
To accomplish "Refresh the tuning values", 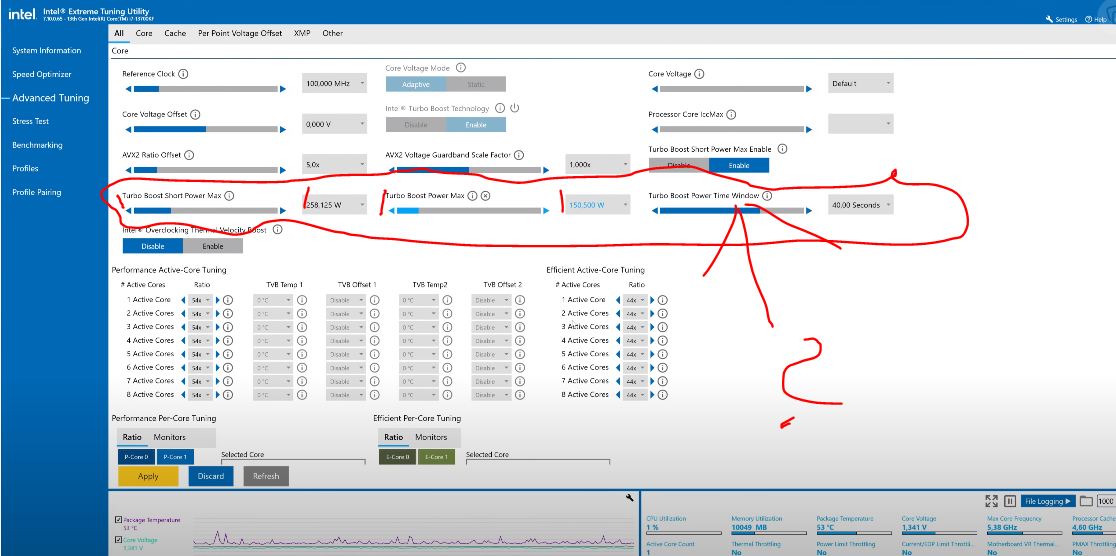I will pos(266,476).
